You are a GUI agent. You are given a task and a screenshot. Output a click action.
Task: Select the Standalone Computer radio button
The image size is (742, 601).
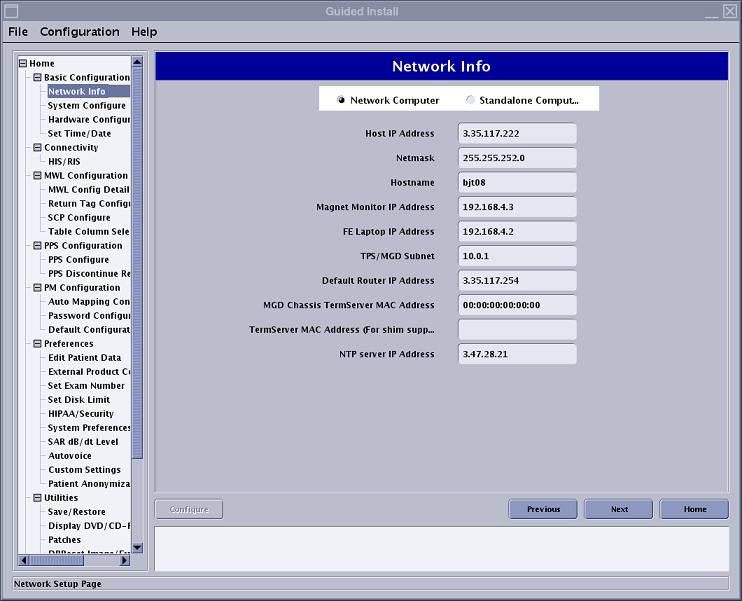click(x=471, y=100)
